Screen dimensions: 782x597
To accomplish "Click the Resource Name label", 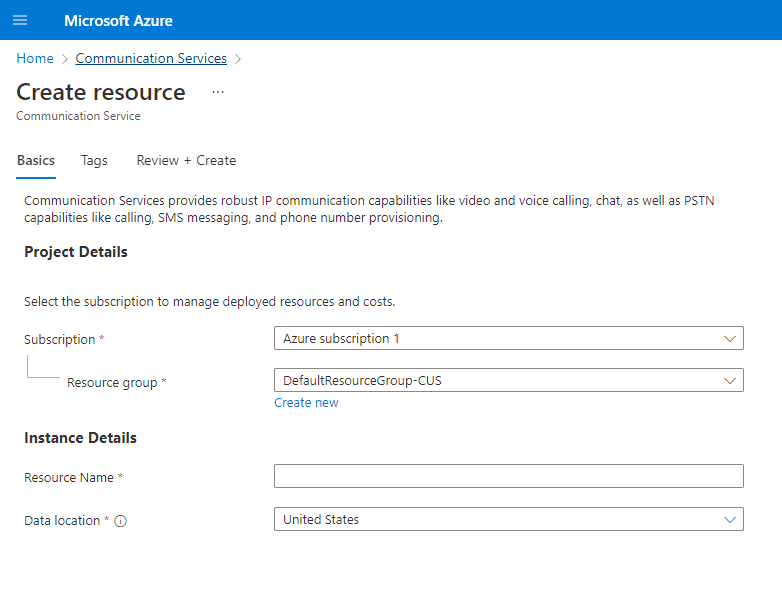I will (x=69, y=478).
